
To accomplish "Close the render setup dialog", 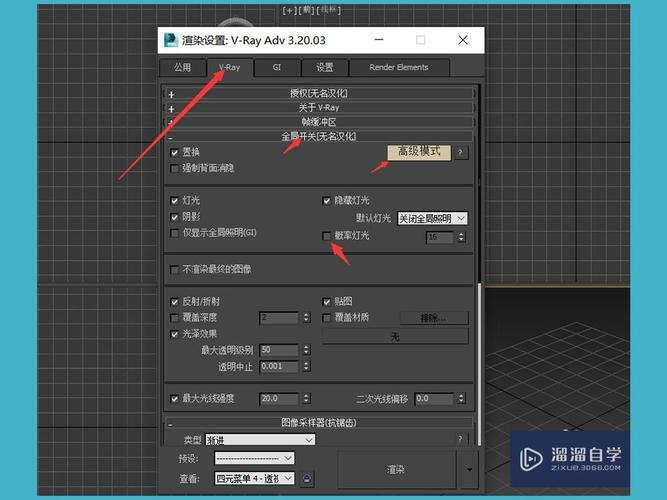I will click(463, 40).
